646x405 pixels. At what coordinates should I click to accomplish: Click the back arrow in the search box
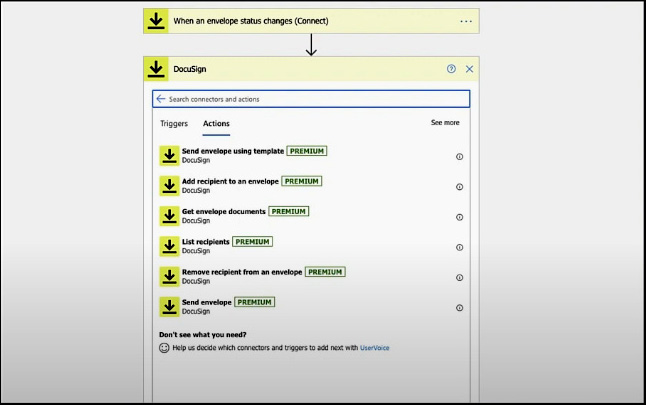(x=161, y=99)
